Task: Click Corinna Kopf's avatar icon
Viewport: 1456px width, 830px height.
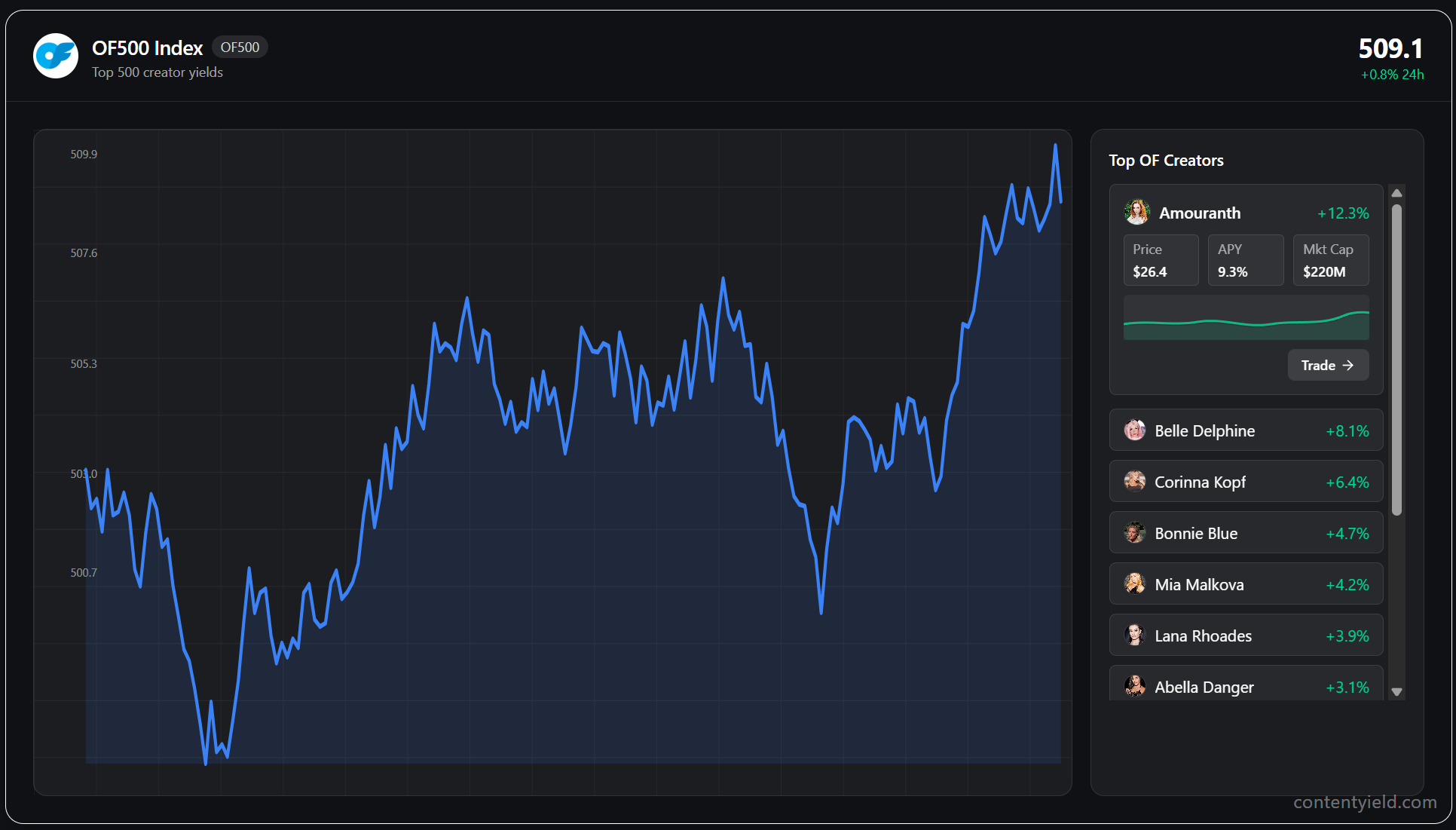Action: click(x=1134, y=482)
